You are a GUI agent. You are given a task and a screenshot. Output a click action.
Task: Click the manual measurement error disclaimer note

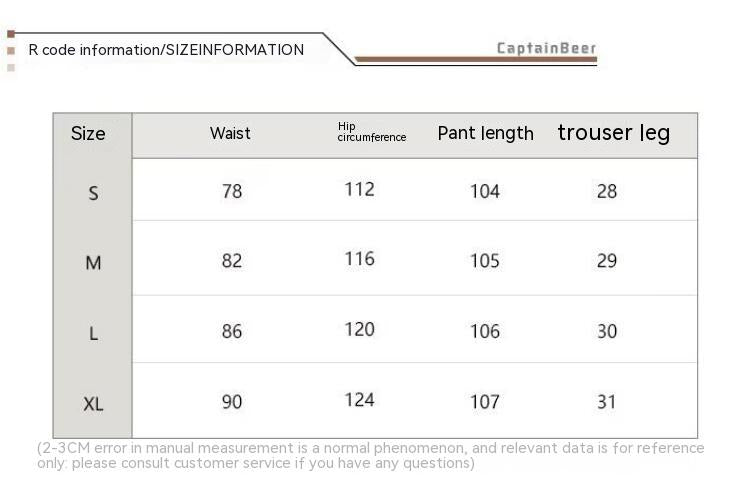coord(370,455)
